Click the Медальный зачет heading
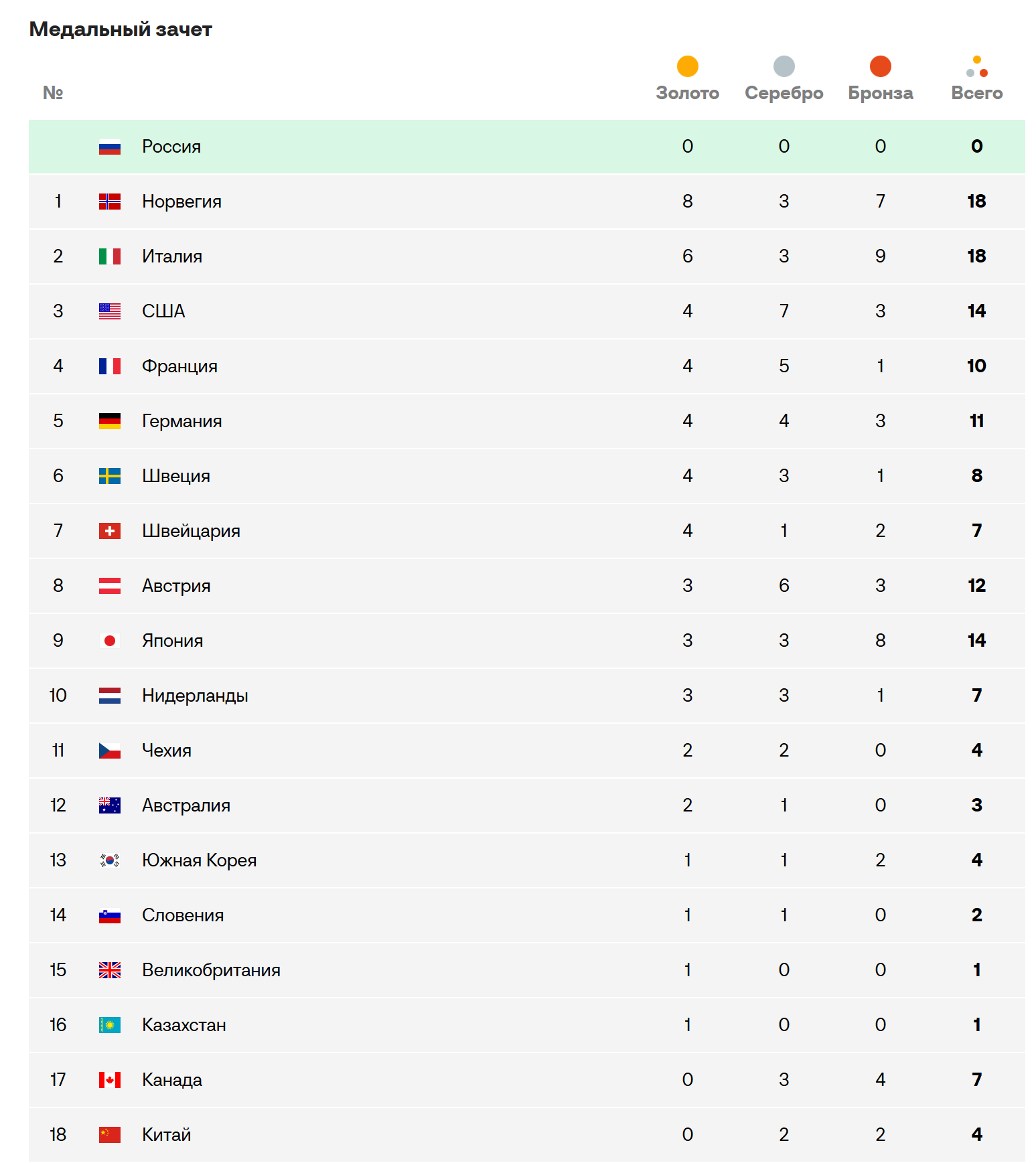The image size is (1036, 1163). 121,29
